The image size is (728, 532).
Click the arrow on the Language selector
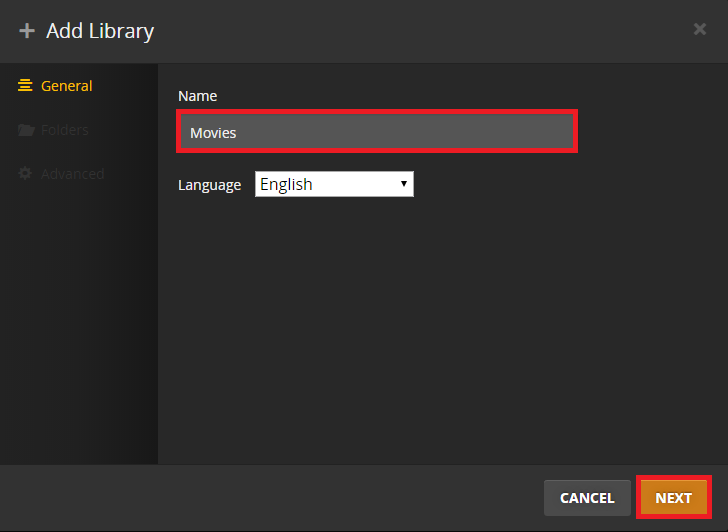click(x=404, y=184)
